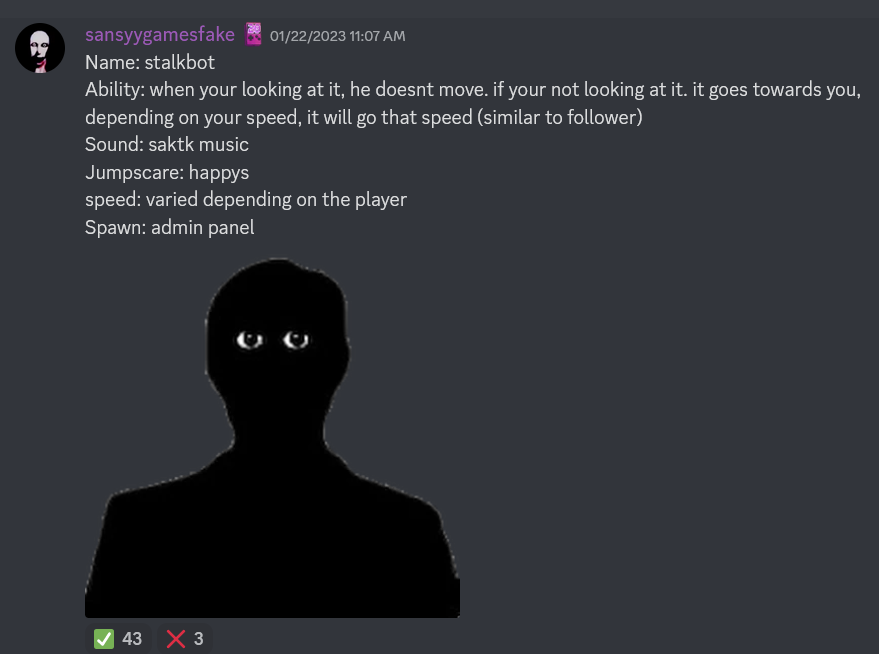
Task: Click the 43 reaction count
Action: click(132, 638)
